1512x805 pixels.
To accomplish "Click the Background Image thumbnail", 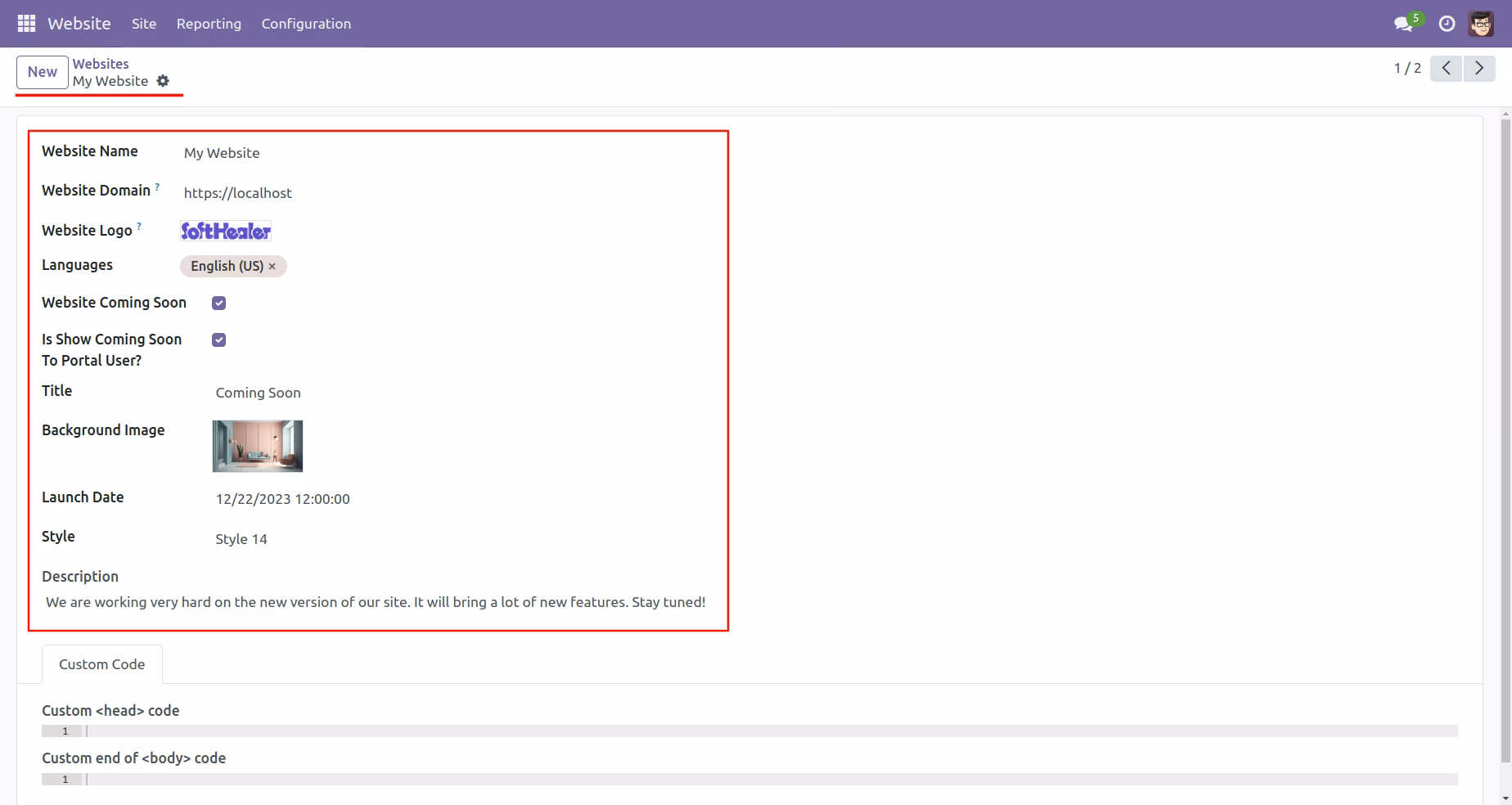I will pyautogui.click(x=258, y=446).
